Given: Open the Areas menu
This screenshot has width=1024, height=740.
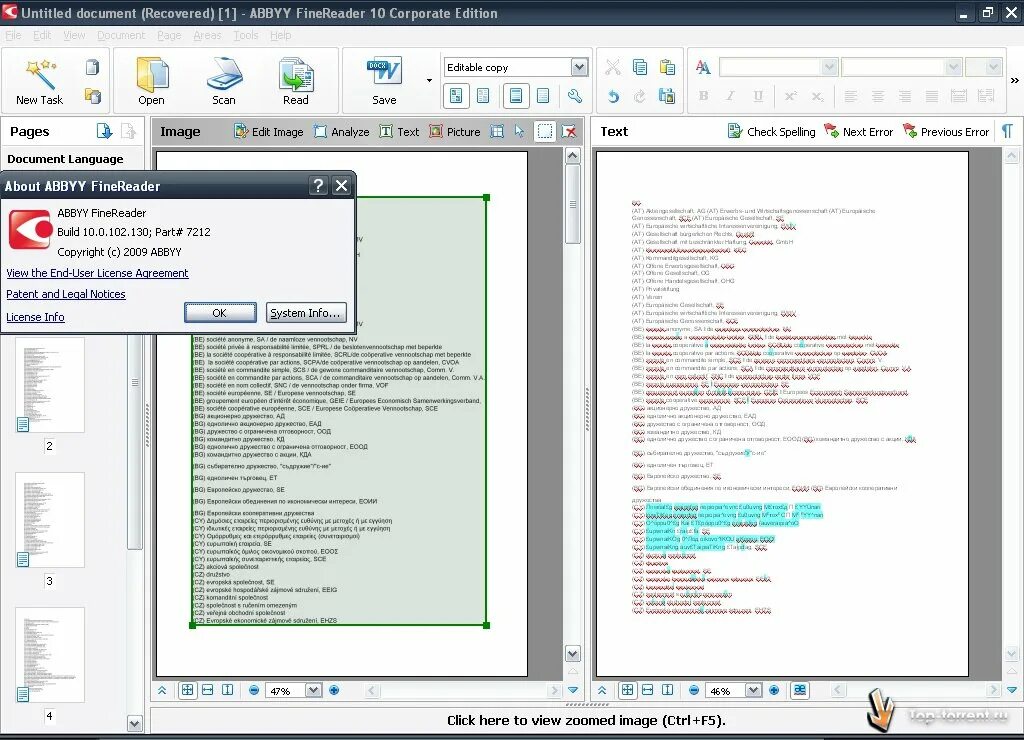Looking at the screenshot, I should 207,35.
